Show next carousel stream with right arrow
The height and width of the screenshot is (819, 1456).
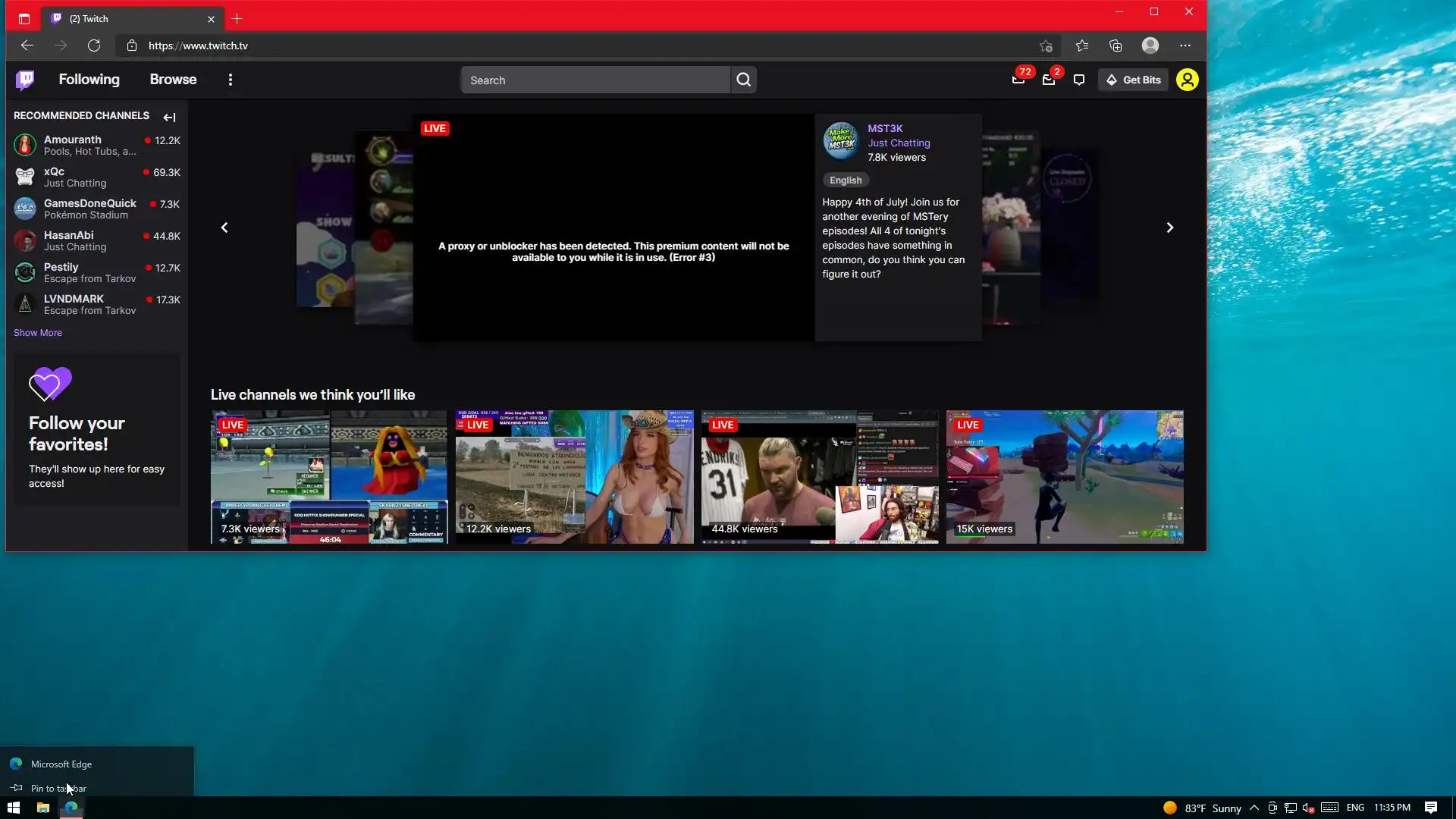coord(1169,227)
